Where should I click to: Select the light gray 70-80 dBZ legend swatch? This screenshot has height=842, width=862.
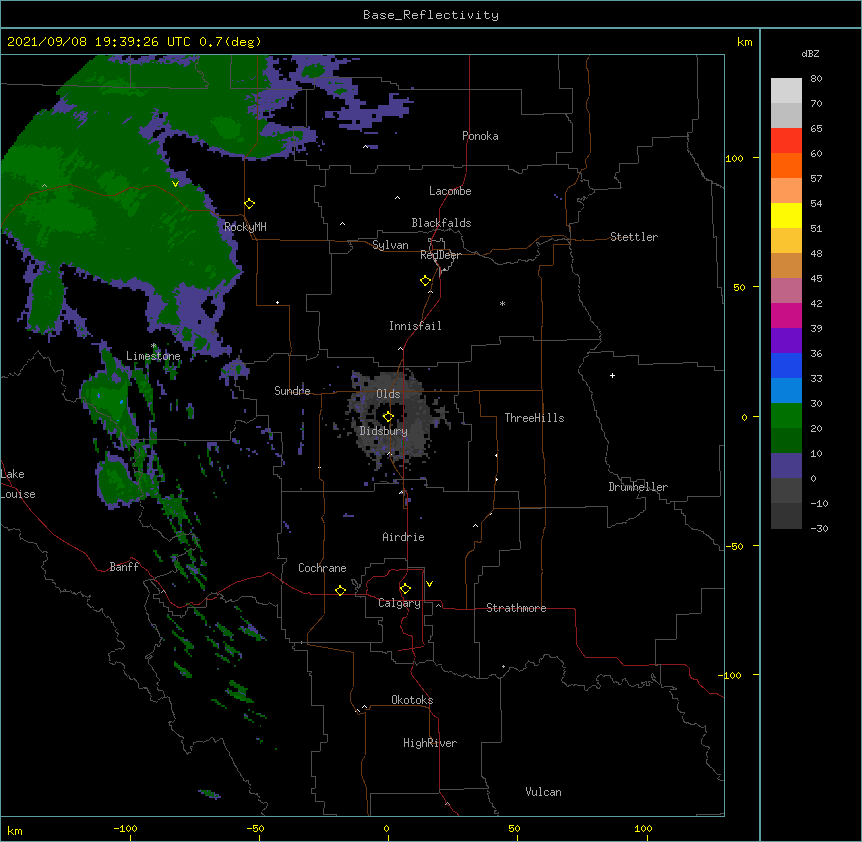(786, 91)
